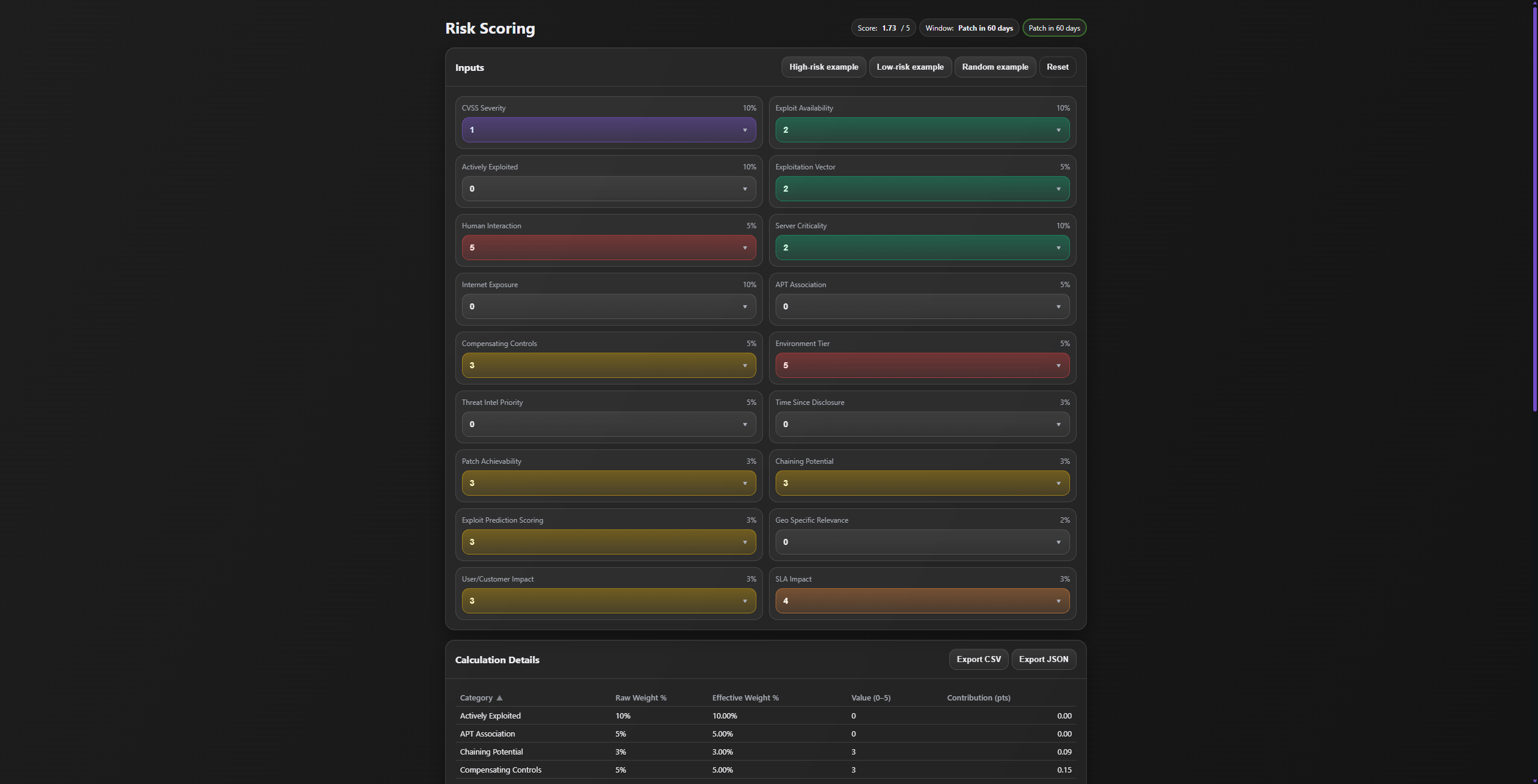Export the calculation as JSON

pos(1044,659)
